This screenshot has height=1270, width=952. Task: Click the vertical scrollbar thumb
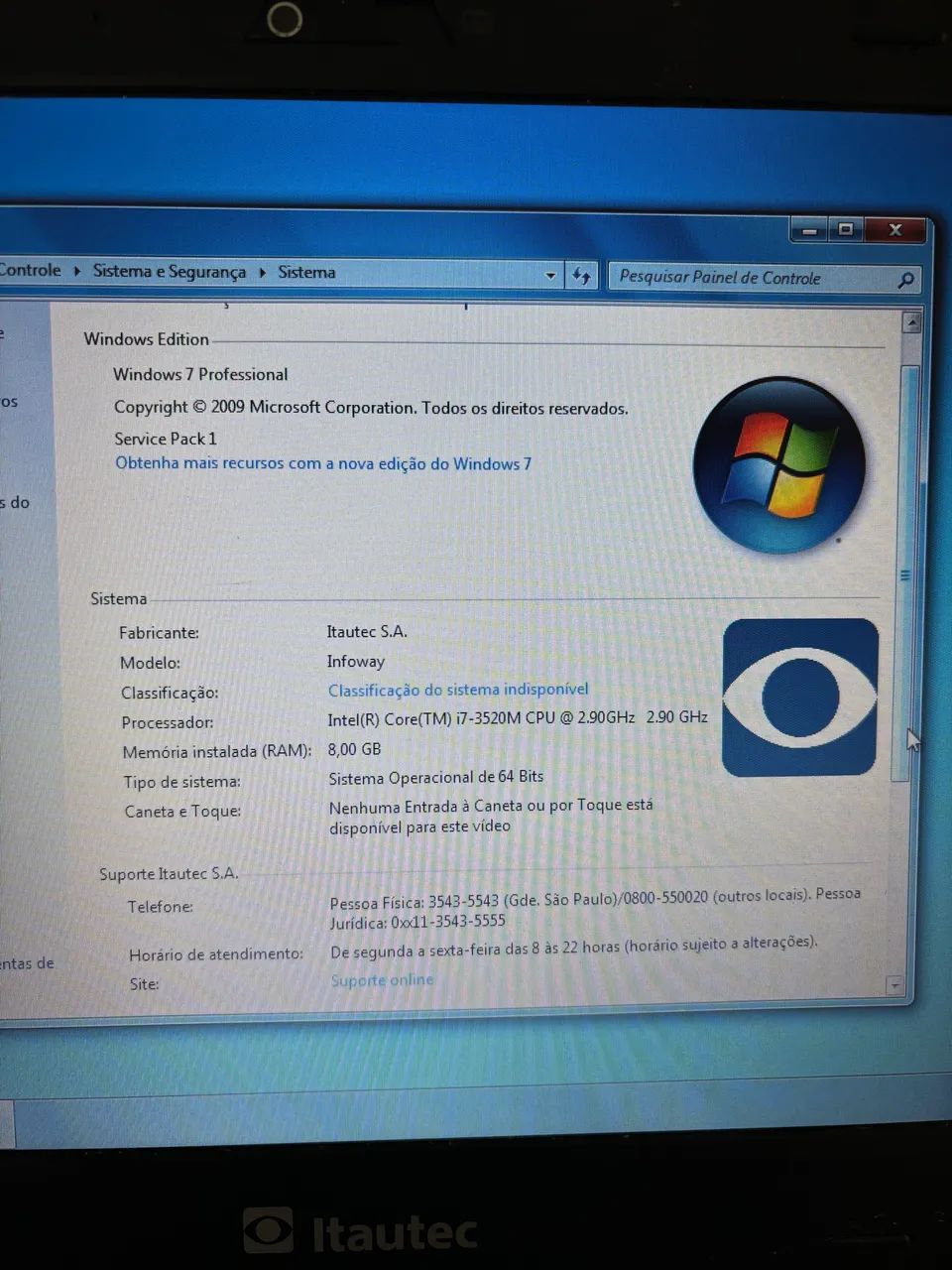906,573
